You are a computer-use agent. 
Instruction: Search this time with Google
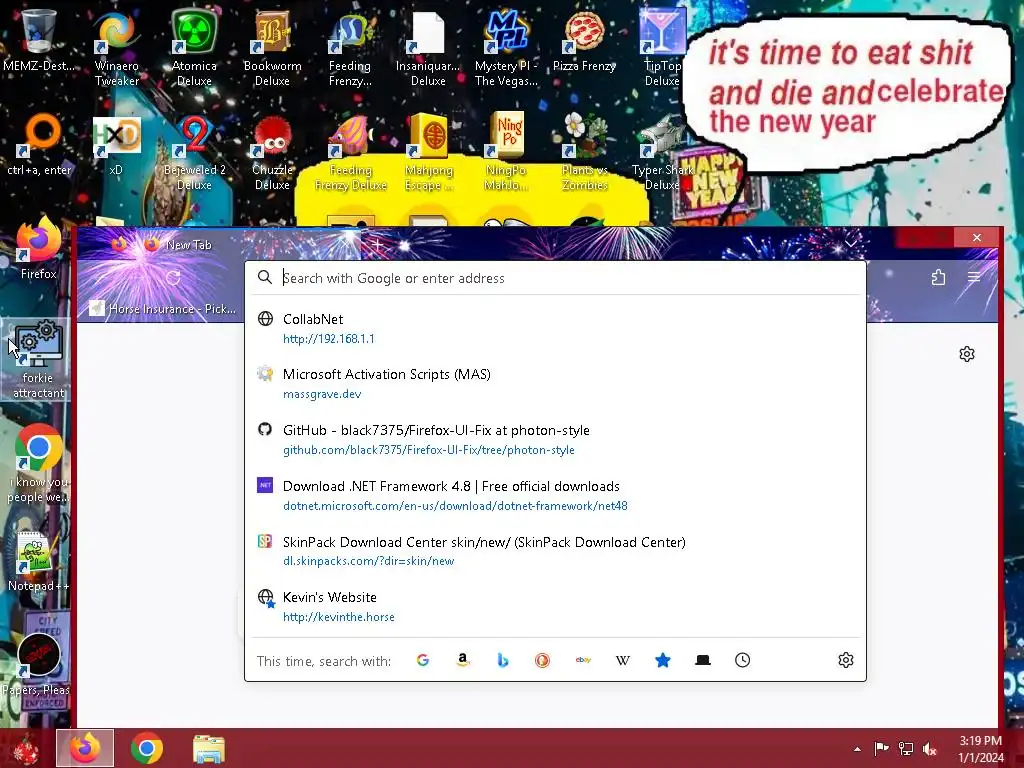423,660
